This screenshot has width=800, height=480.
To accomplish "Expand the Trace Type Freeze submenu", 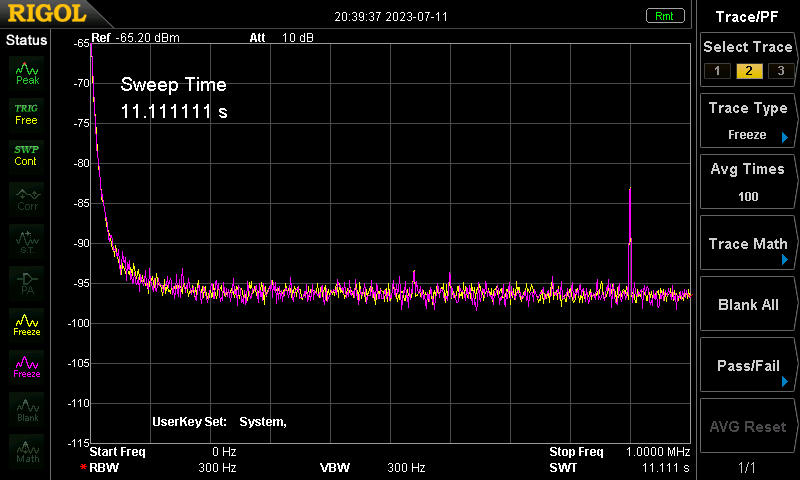I will click(x=747, y=121).
